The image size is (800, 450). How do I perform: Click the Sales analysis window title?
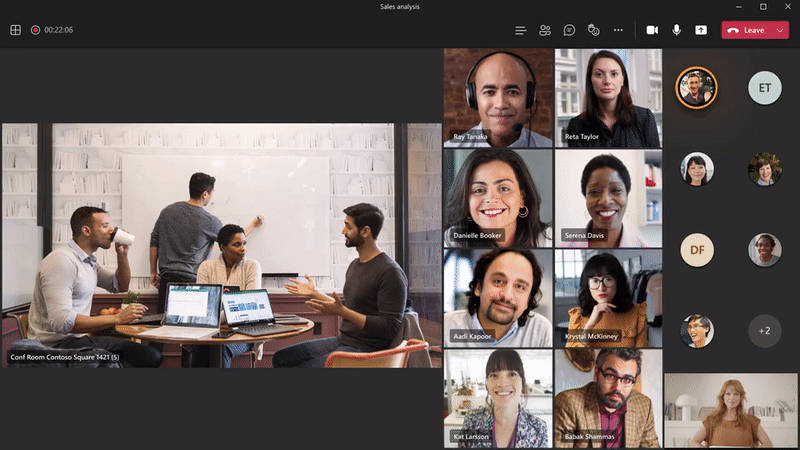point(399,7)
